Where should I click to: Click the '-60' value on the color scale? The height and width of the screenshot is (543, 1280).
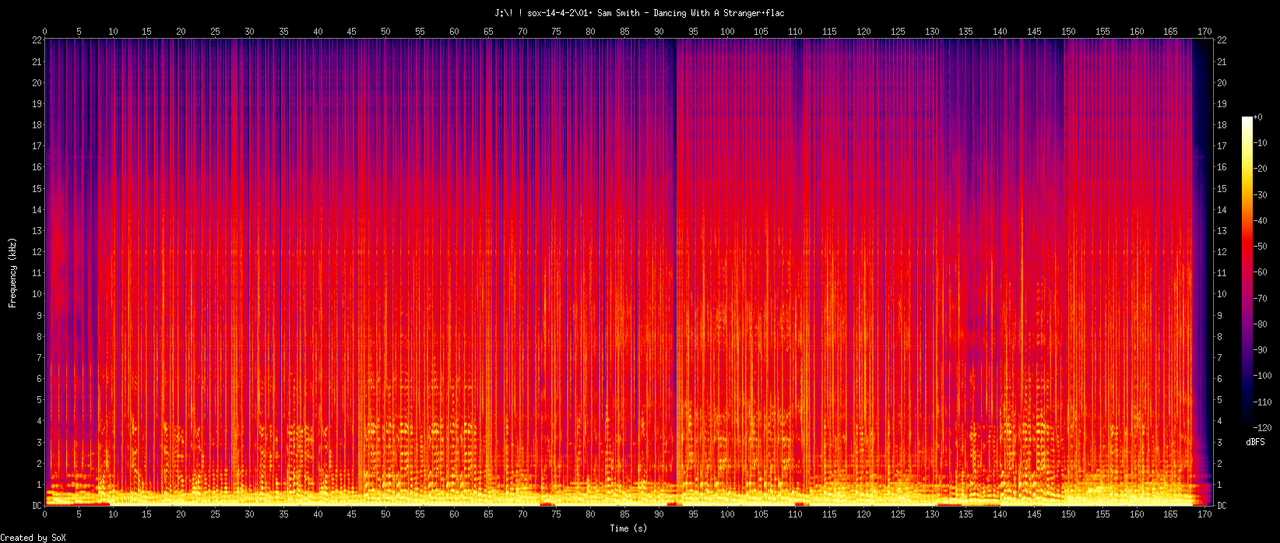coord(1261,272)
